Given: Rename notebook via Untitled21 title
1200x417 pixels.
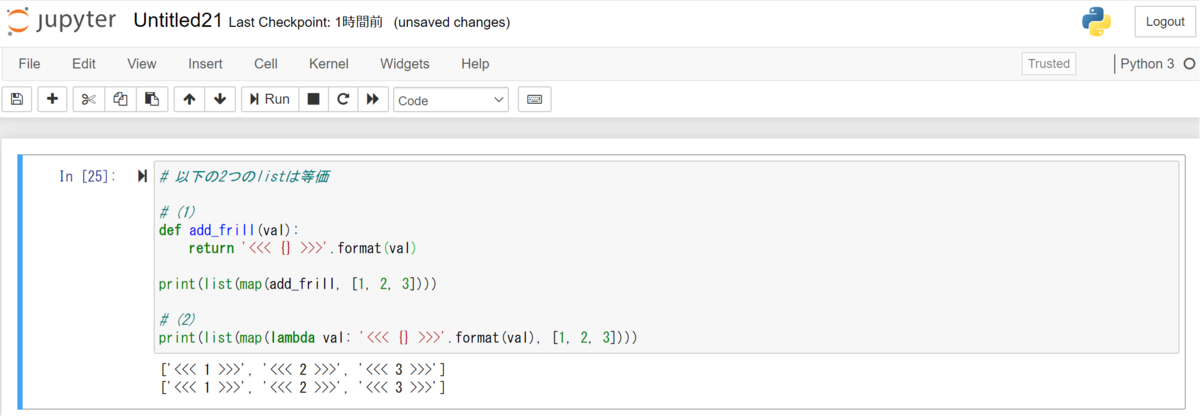Looking at the screenshot, I should (x=177, y=21).
